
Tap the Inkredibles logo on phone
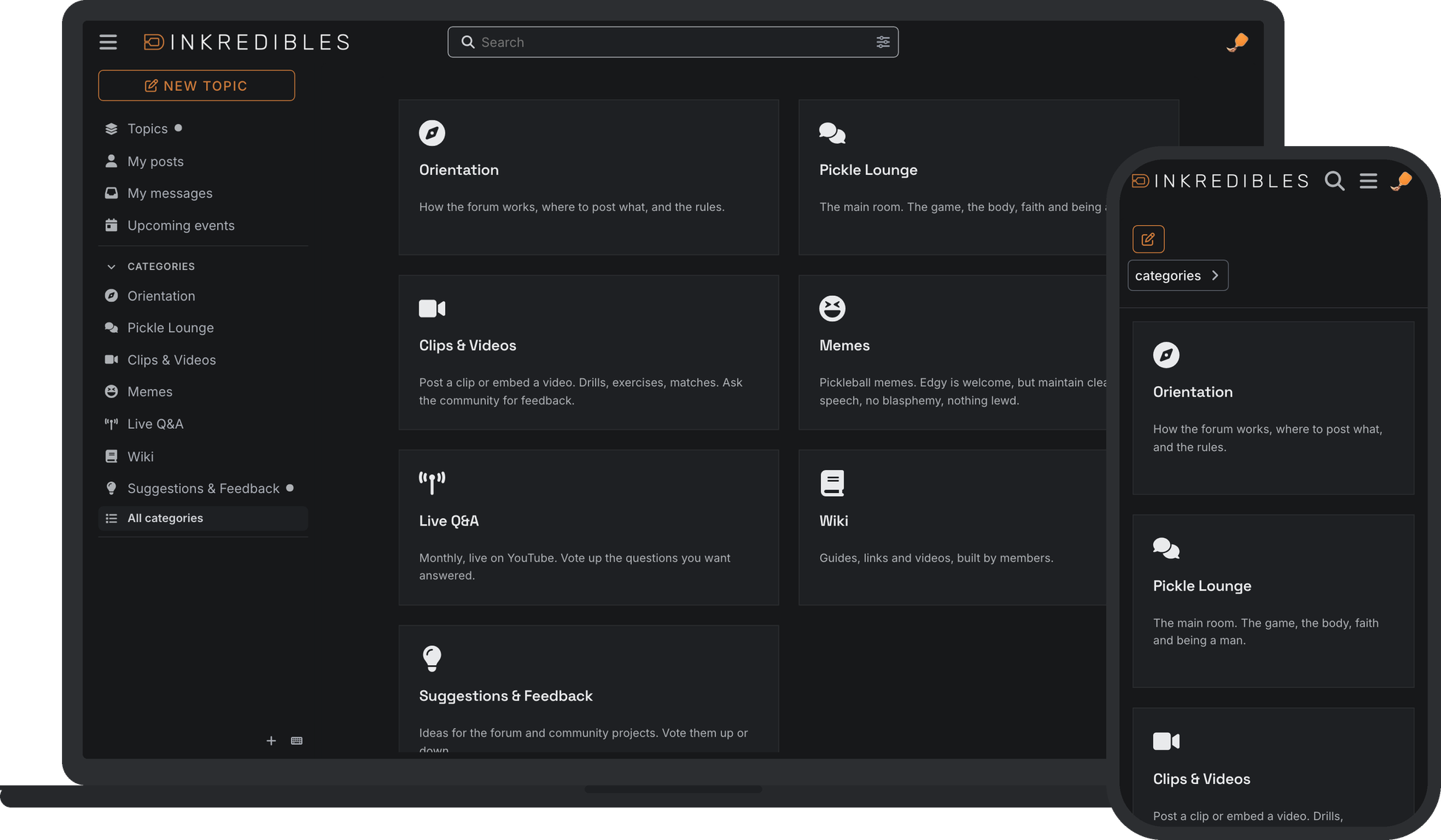click(x=1220, y=181)
